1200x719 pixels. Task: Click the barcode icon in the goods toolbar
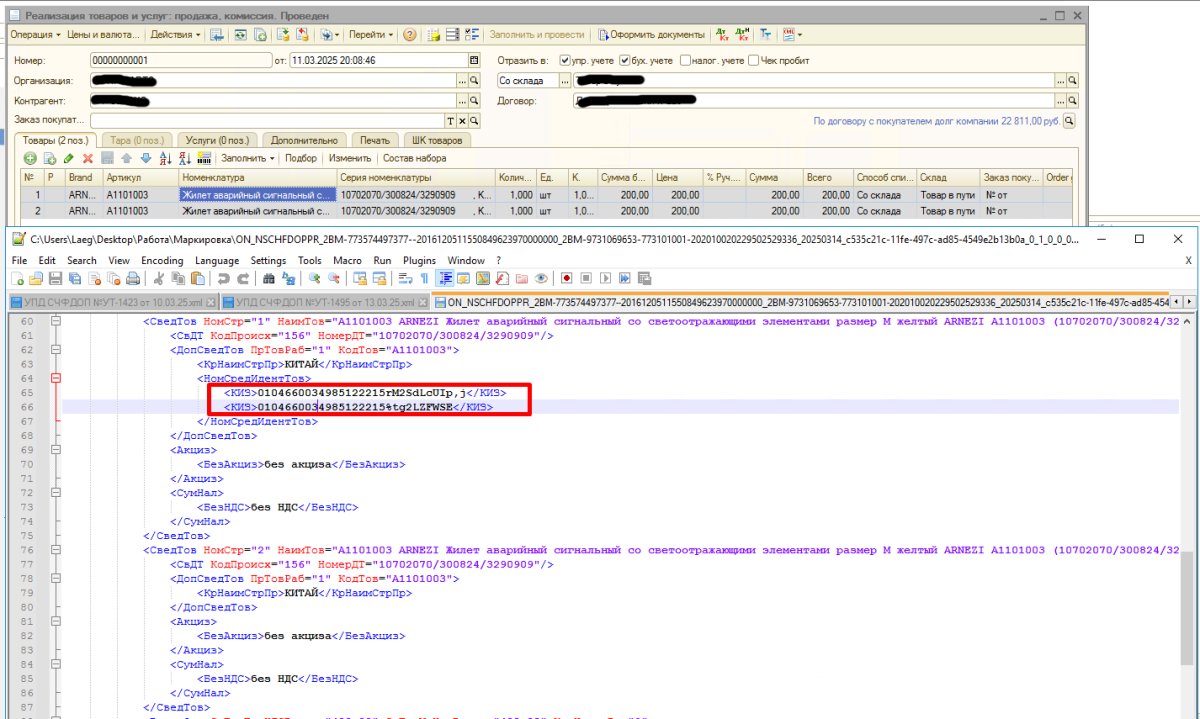204,158
